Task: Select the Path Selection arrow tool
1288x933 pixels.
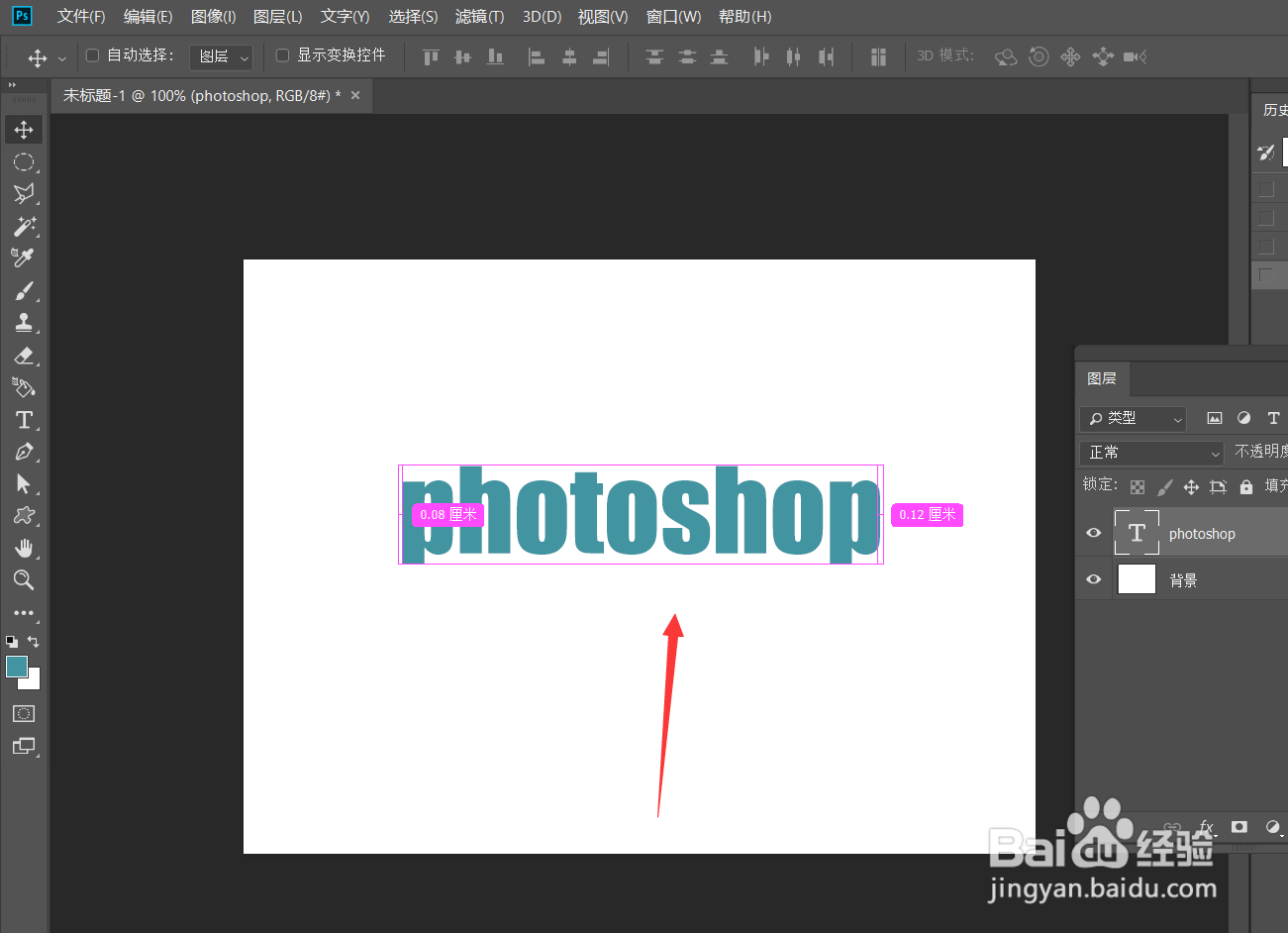Action: point(24,483)
